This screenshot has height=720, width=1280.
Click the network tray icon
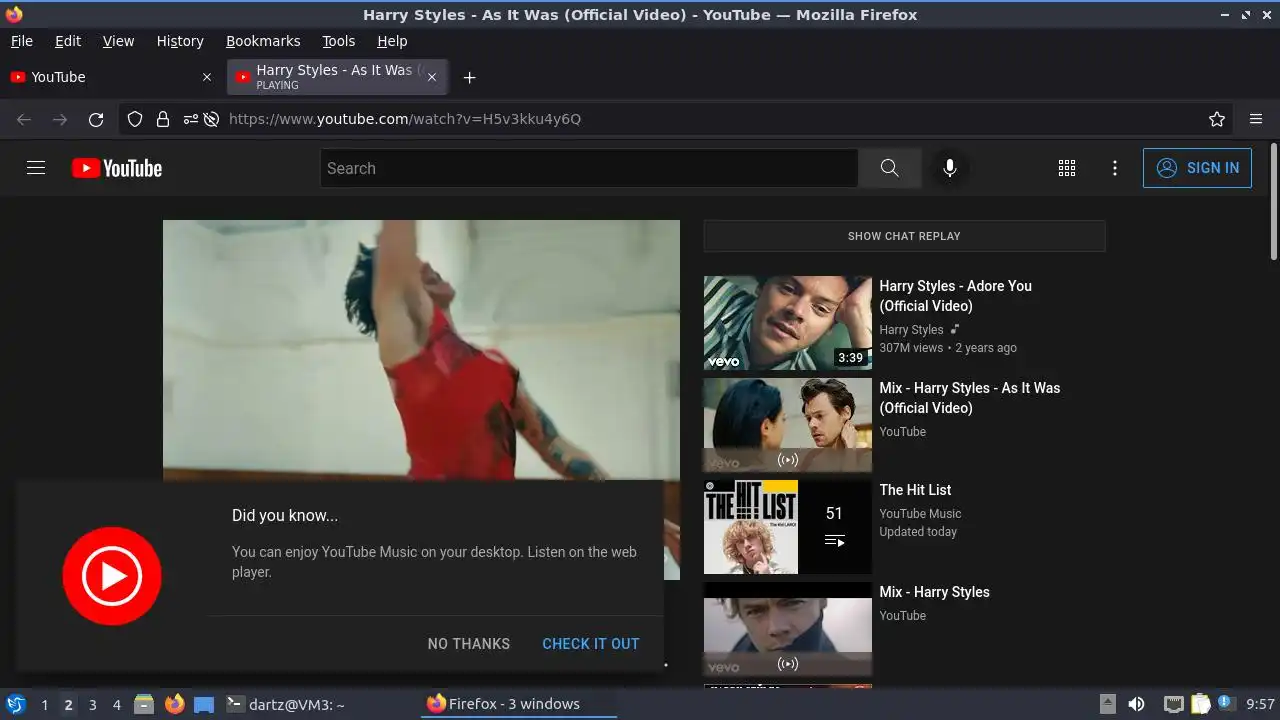click(1173, 704)
